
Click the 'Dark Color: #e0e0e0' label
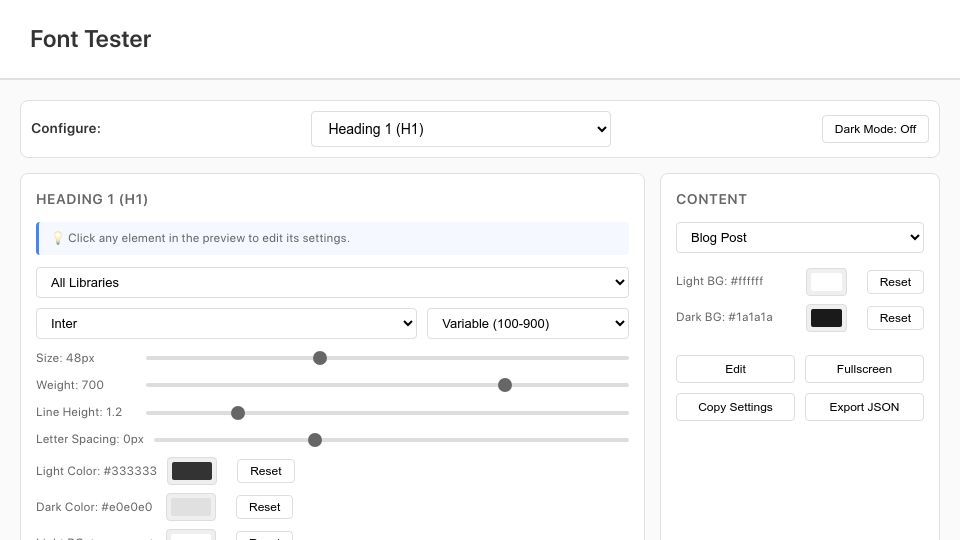click(94, 507)
